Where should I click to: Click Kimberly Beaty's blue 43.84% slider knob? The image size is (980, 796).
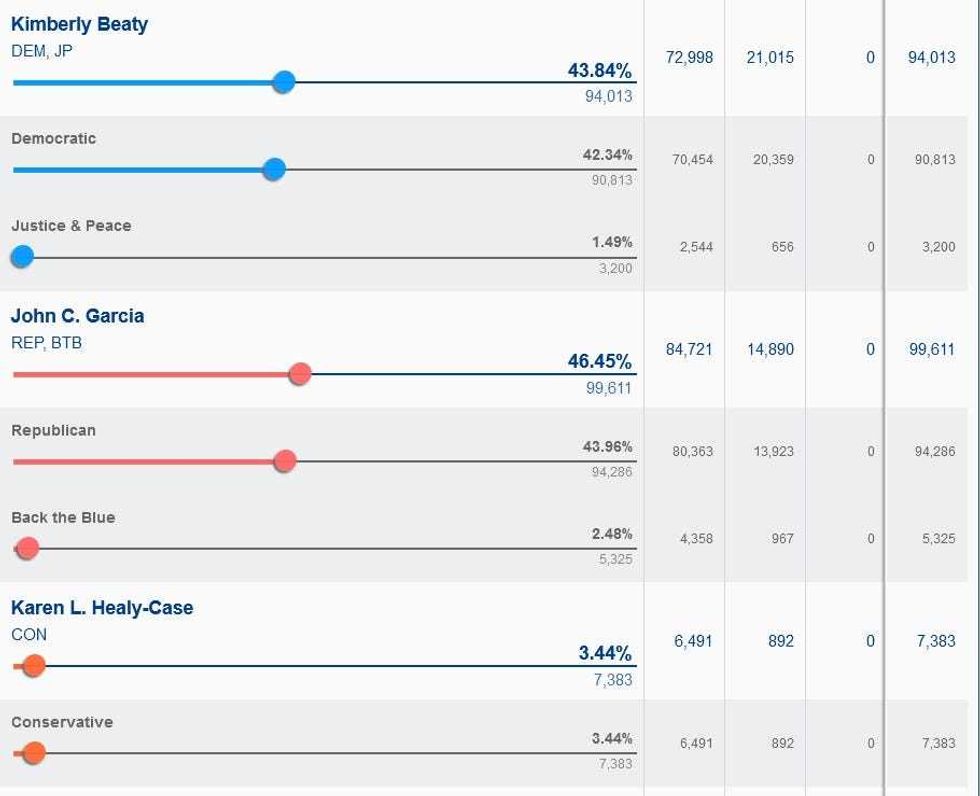pos(284,82)
